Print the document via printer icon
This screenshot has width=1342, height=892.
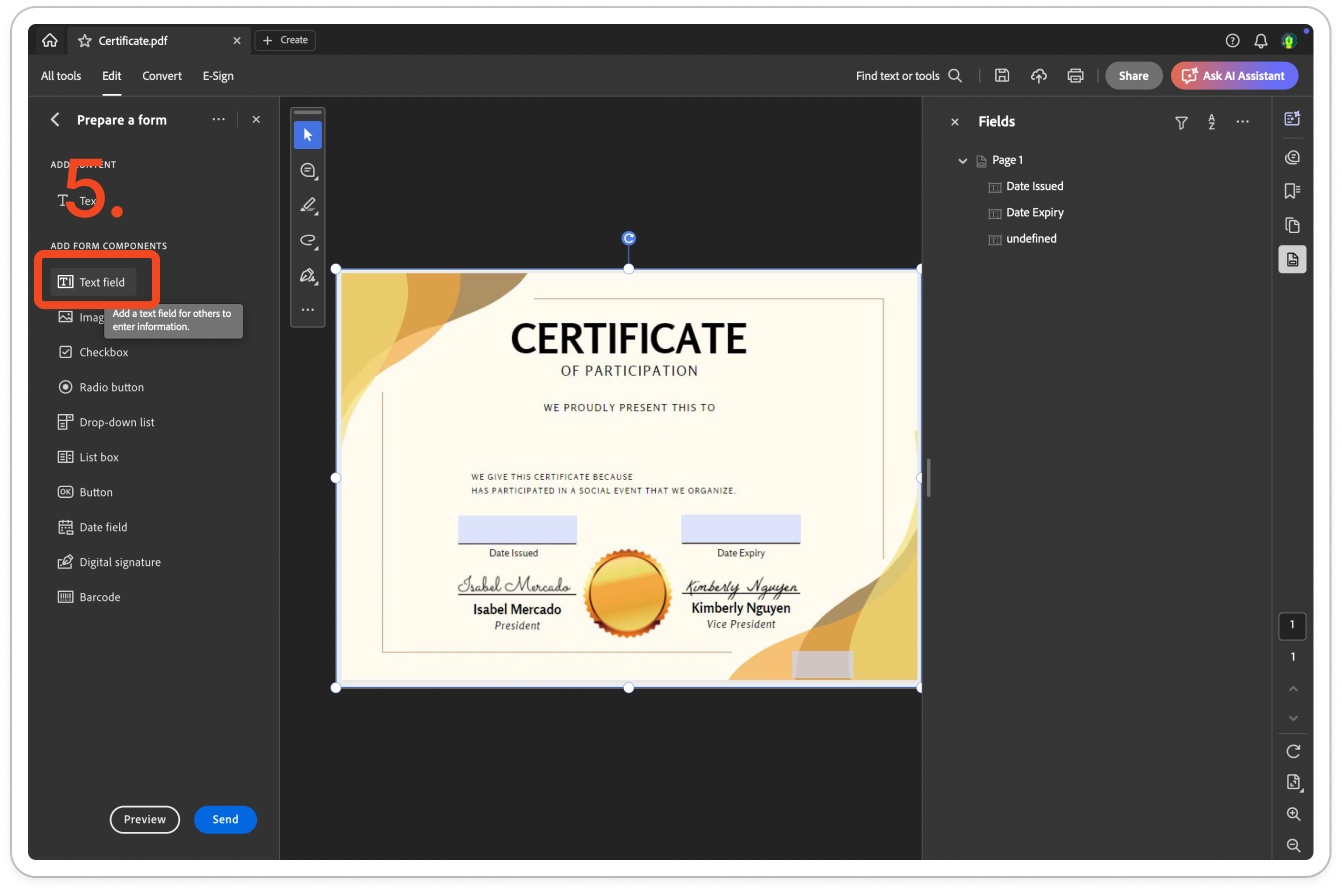(1076, 75)
